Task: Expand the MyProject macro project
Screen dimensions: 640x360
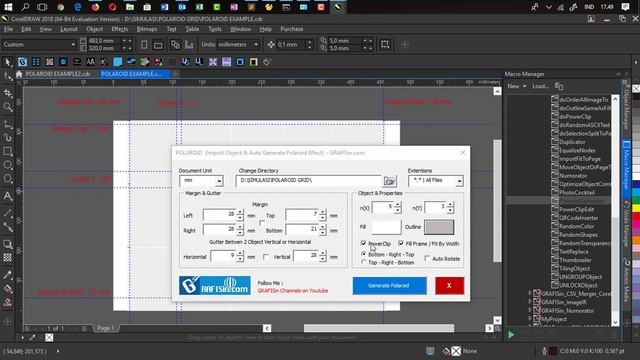Action: point(530,318)
